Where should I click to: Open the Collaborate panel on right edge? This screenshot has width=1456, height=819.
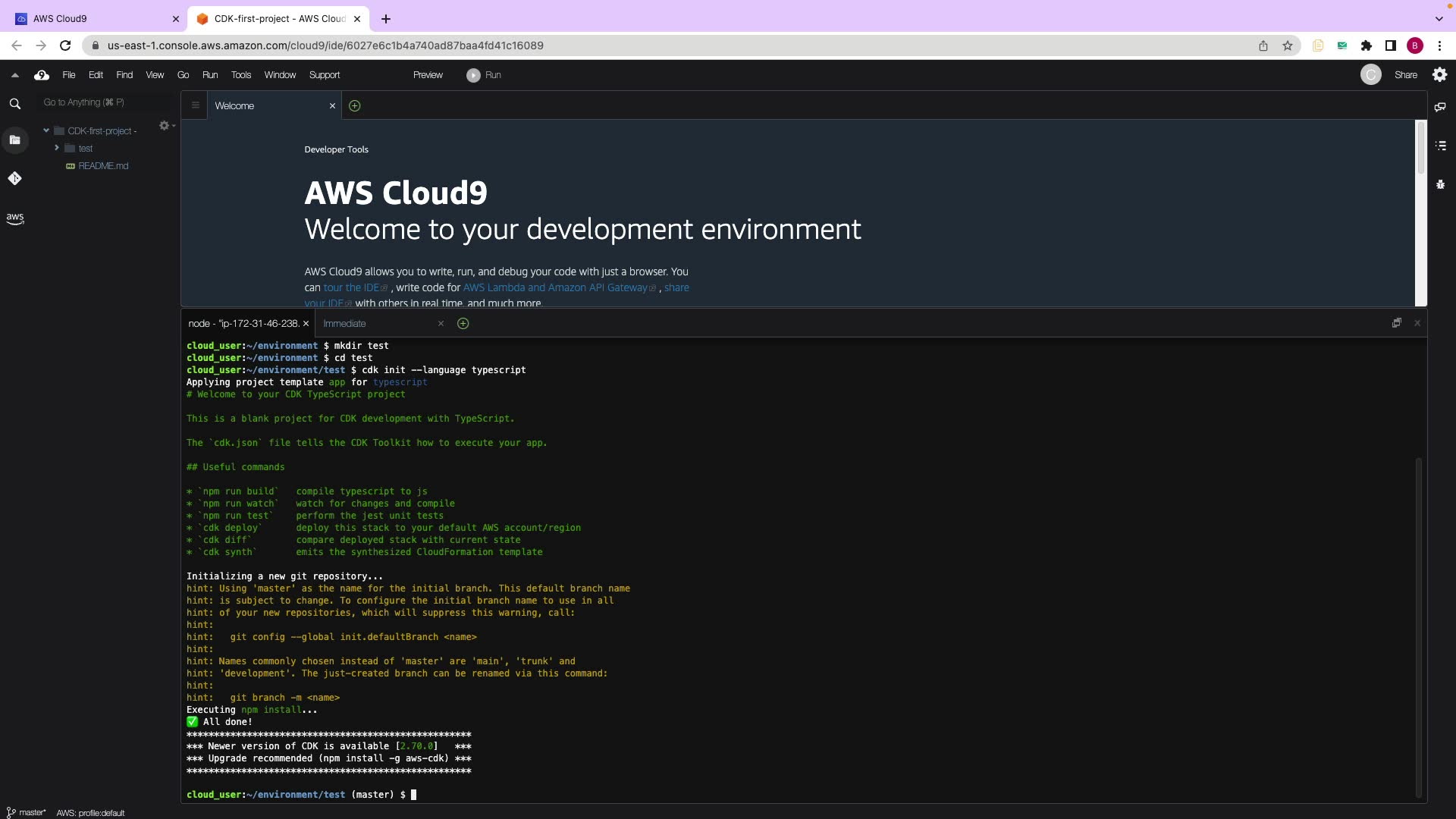point(1440,107)
